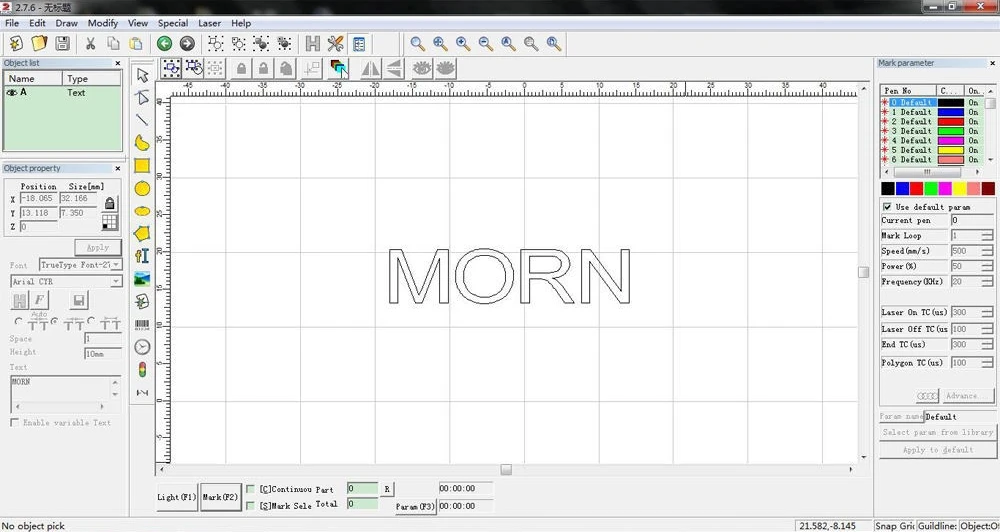This screenshot has width=1000, height=532.
Task: Toggle the size ratio lock icon
Action: pyautogui.click(x=110, y=203)
